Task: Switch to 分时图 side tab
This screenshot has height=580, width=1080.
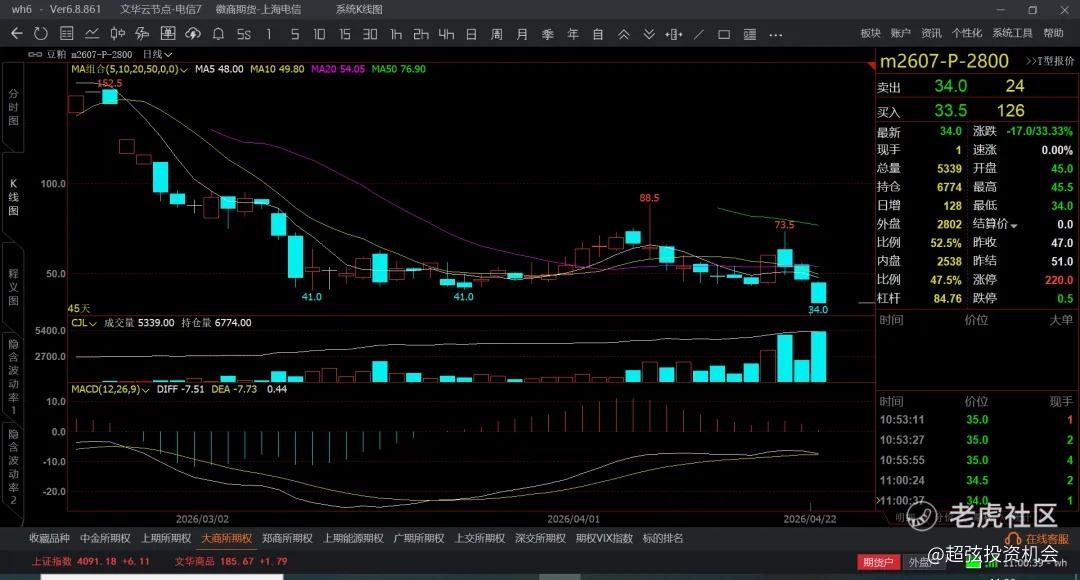Action: (x=13, y=107)
